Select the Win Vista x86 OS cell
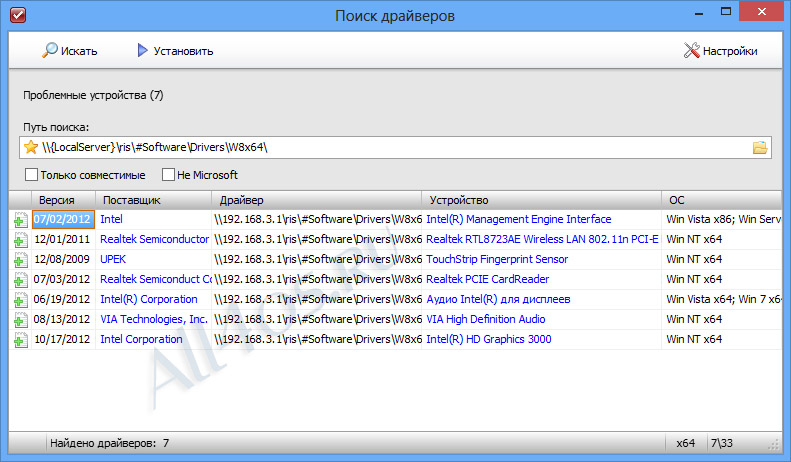This screenshot has height=462, width=791. point(722,219)
